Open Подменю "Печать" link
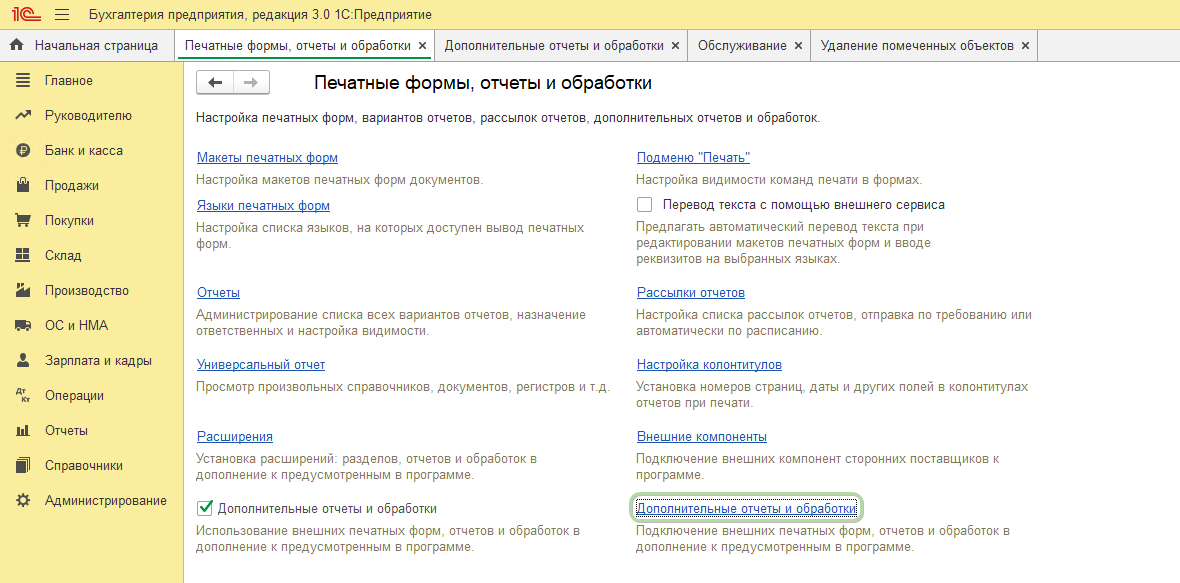This screenshot has height=583, width=1180. (694, 158)
